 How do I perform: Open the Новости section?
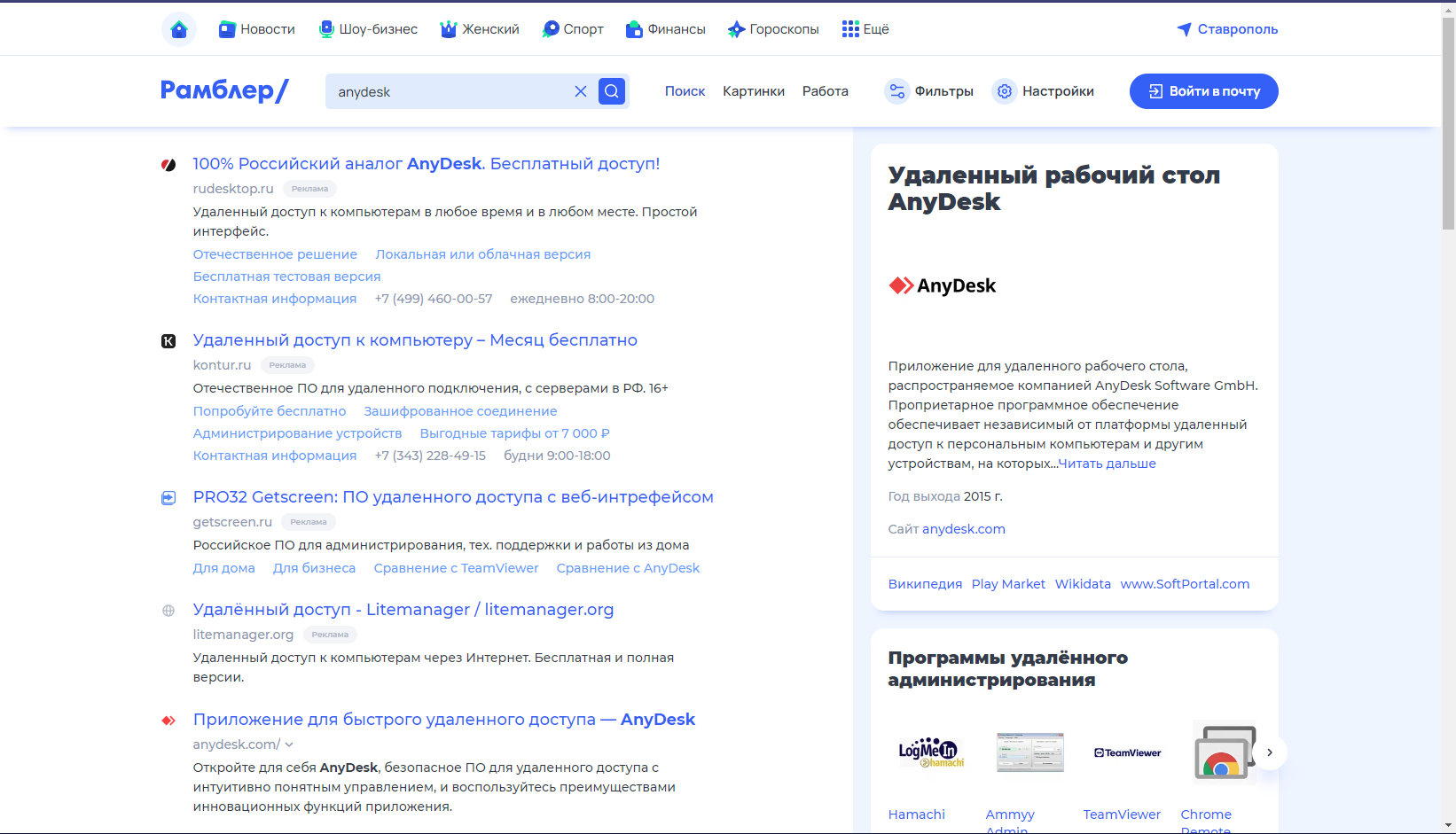click(x=256, y=29)
